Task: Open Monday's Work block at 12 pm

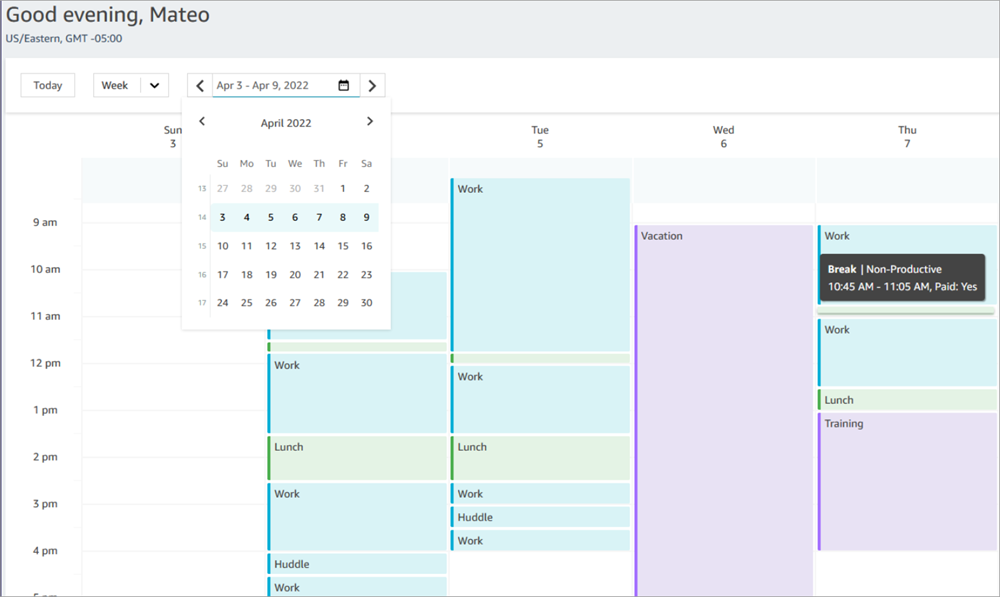Action: (357, 394)
